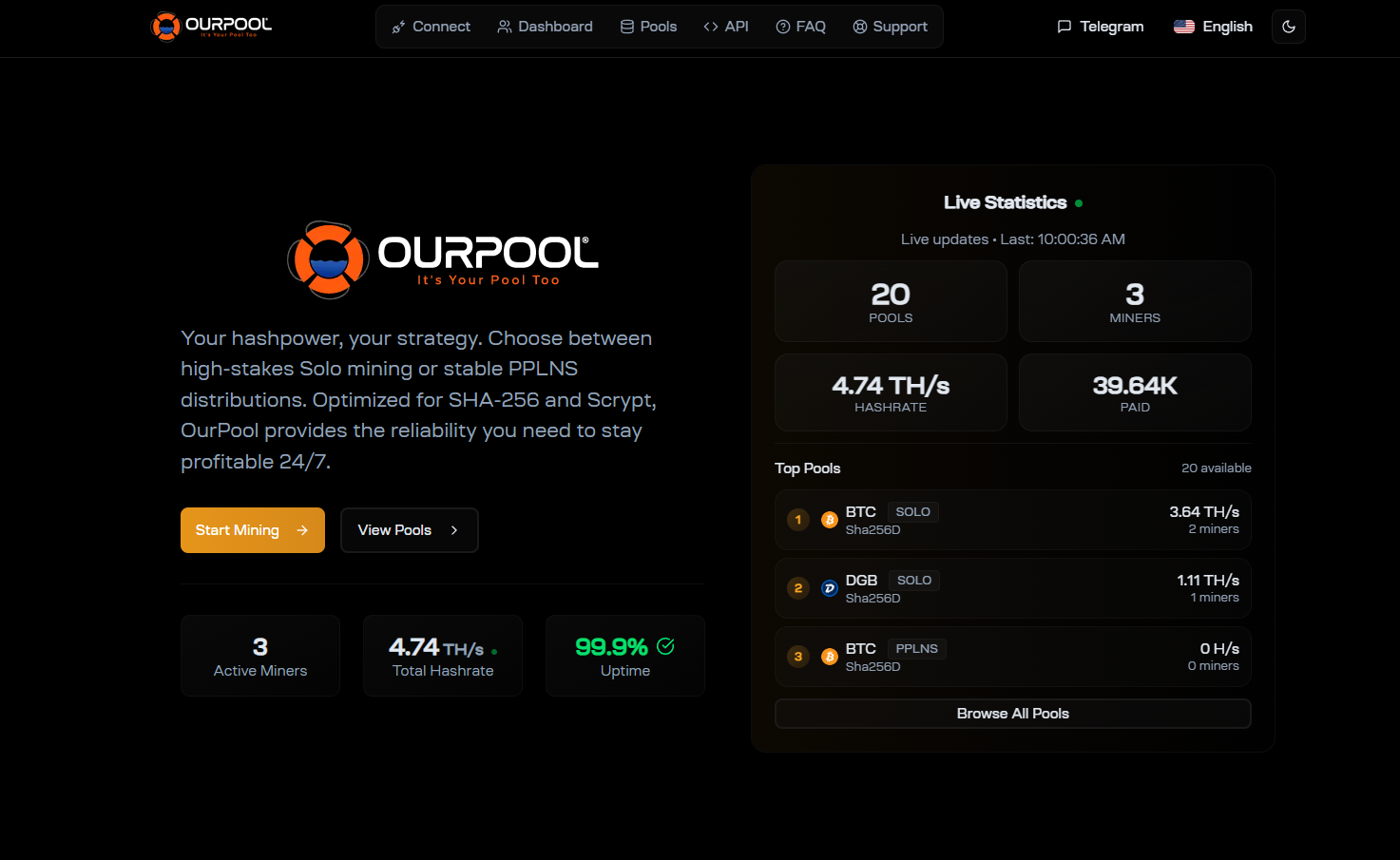Click the uptime checkmark icon
The height and width of the screenshot is (860, 1400).
(665, 646)
